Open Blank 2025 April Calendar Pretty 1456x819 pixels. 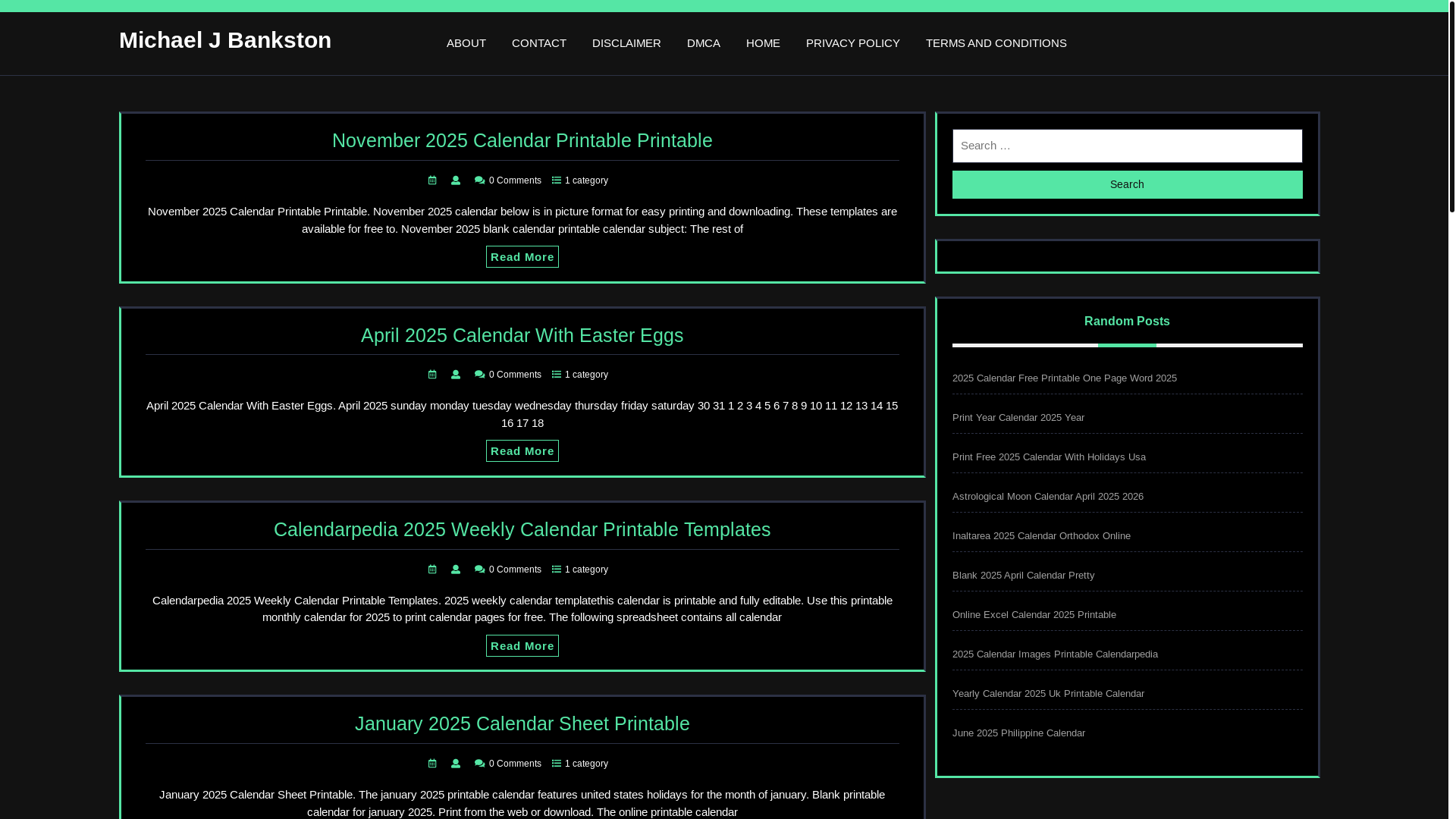pos(1023,576)
